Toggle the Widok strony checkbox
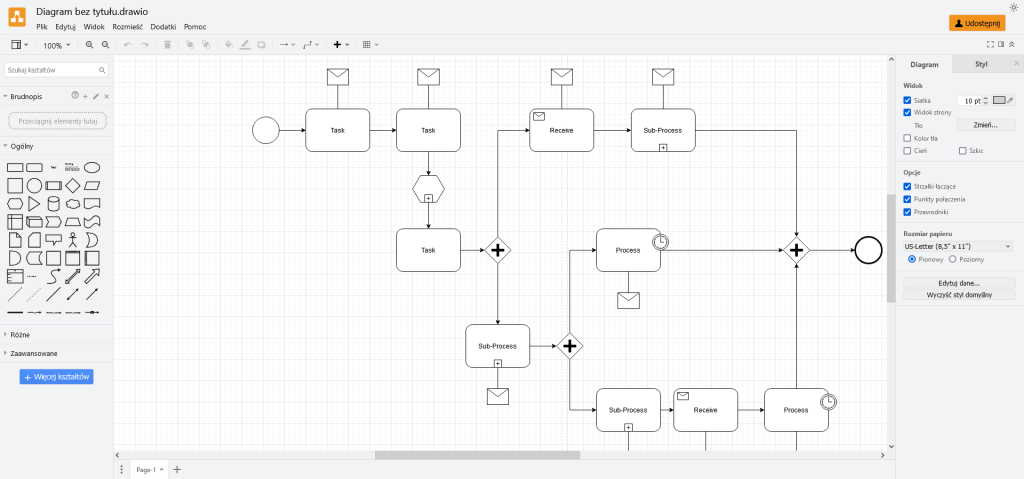 point(907,112)
